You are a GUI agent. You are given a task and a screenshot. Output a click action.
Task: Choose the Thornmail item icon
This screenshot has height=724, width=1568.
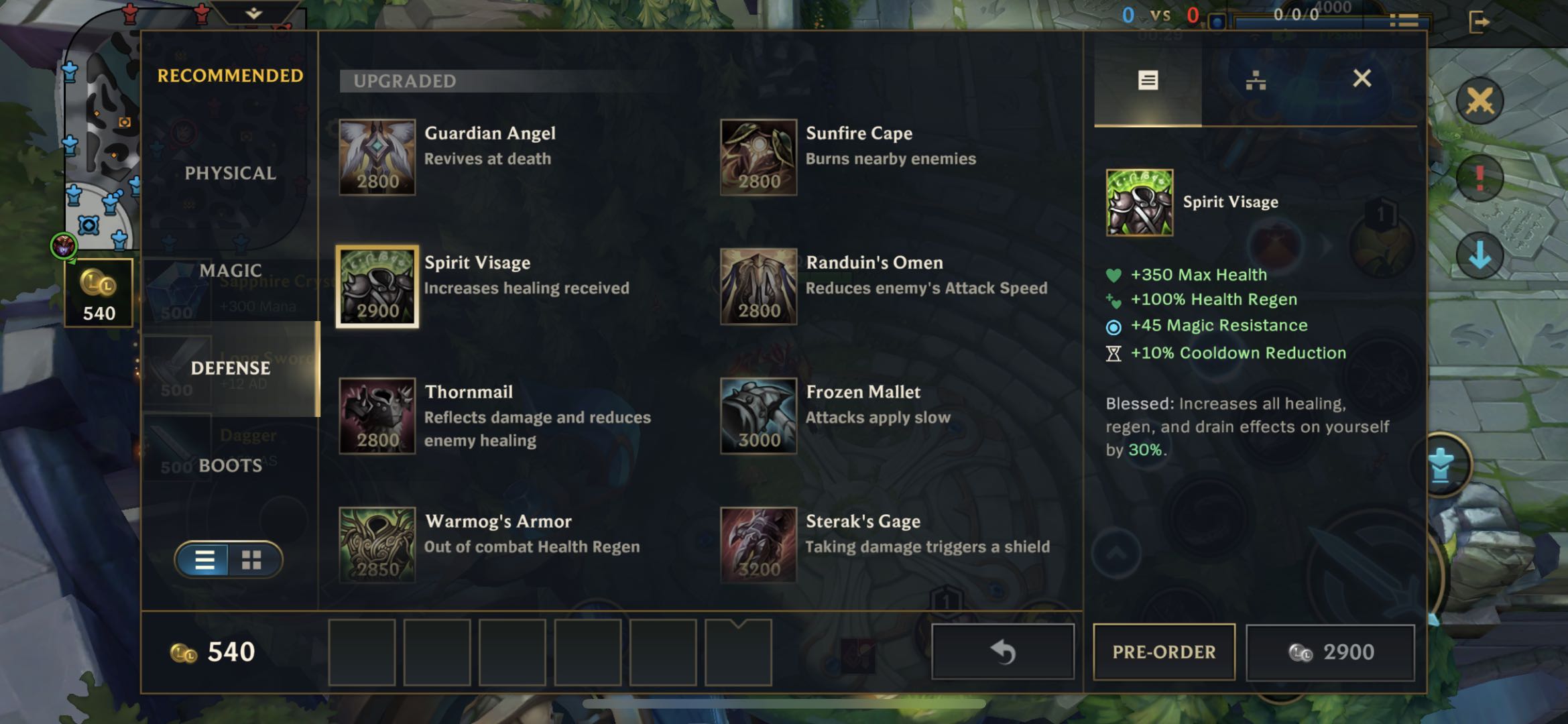(377, 416)
